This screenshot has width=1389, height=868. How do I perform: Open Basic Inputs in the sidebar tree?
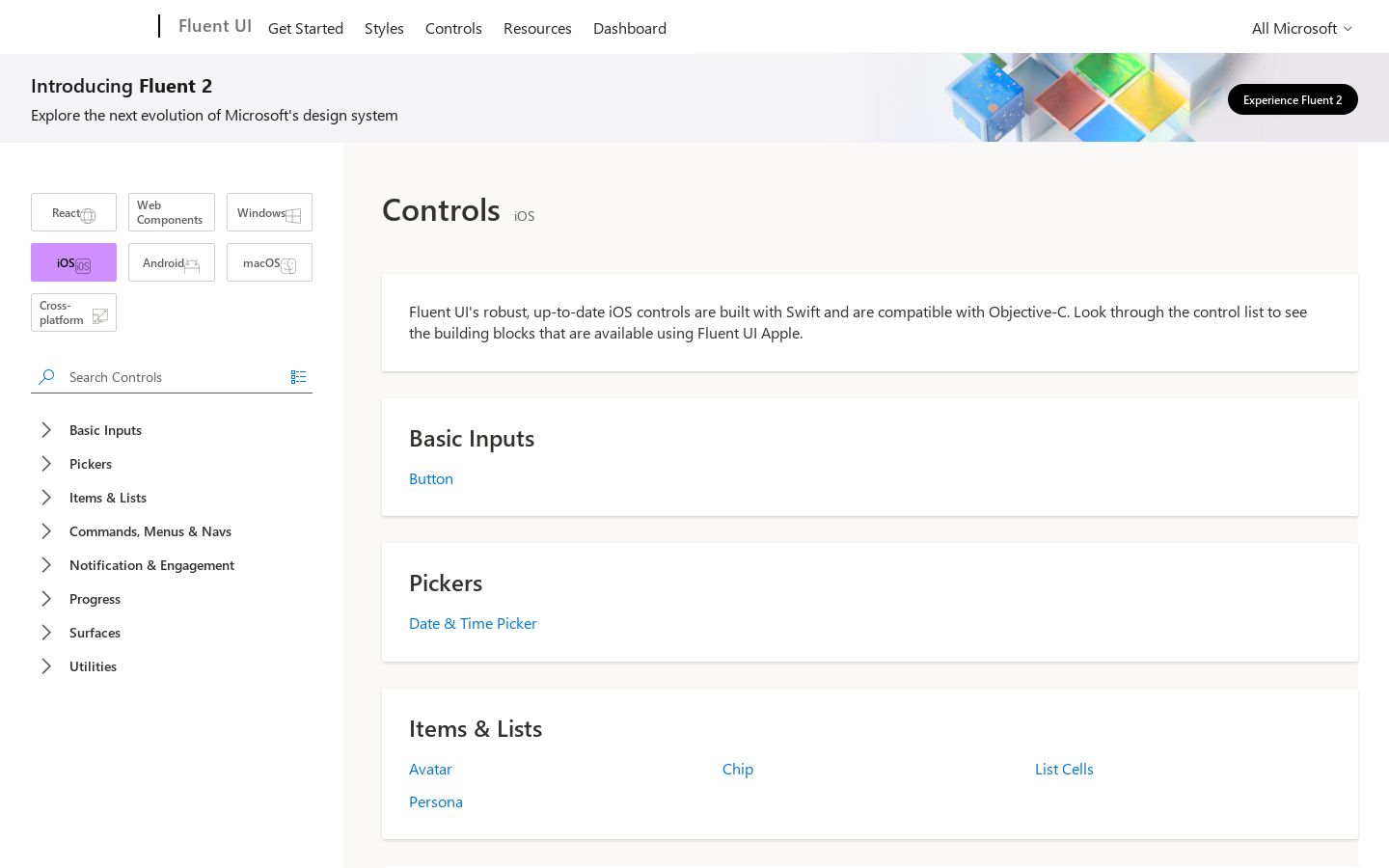[x=105, y=430]
